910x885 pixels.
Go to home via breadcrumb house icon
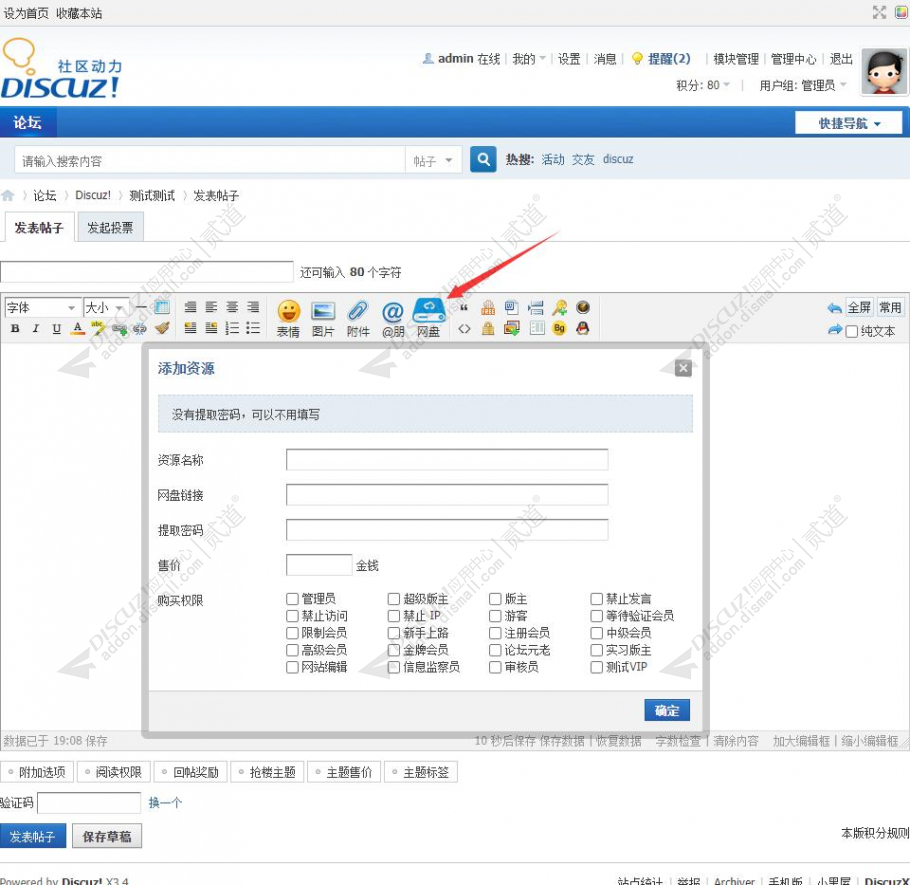click(x=8, y=196)
